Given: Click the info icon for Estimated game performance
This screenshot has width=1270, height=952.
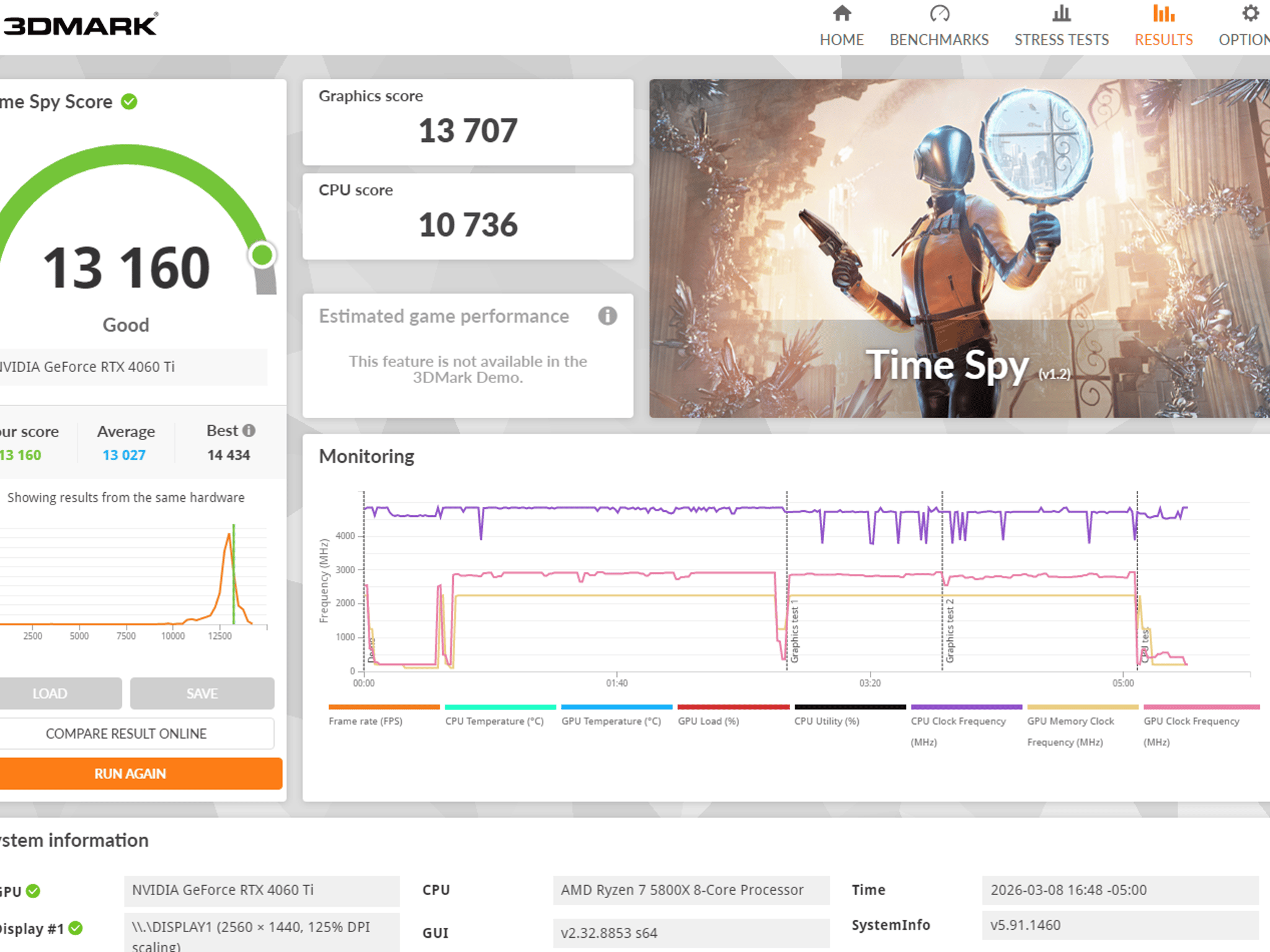Looking at the screenshot, I should point(608,316).
